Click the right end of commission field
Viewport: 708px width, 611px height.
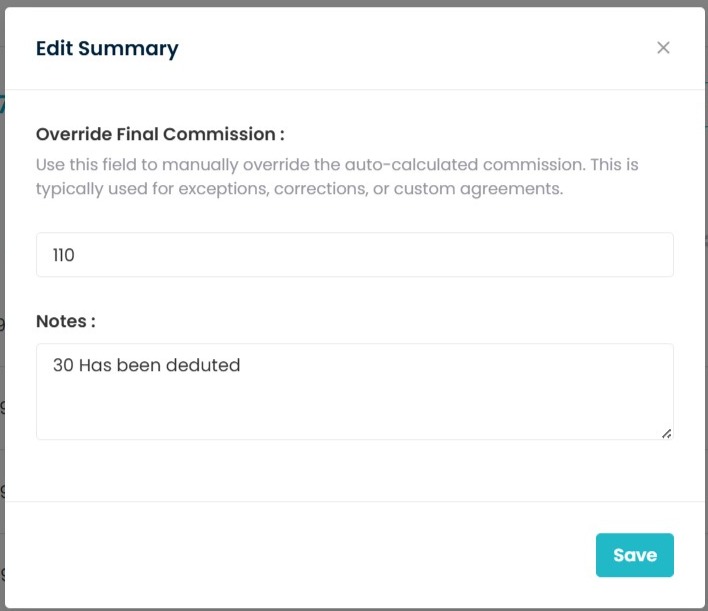pyautogui.click(x=640, y=255)
